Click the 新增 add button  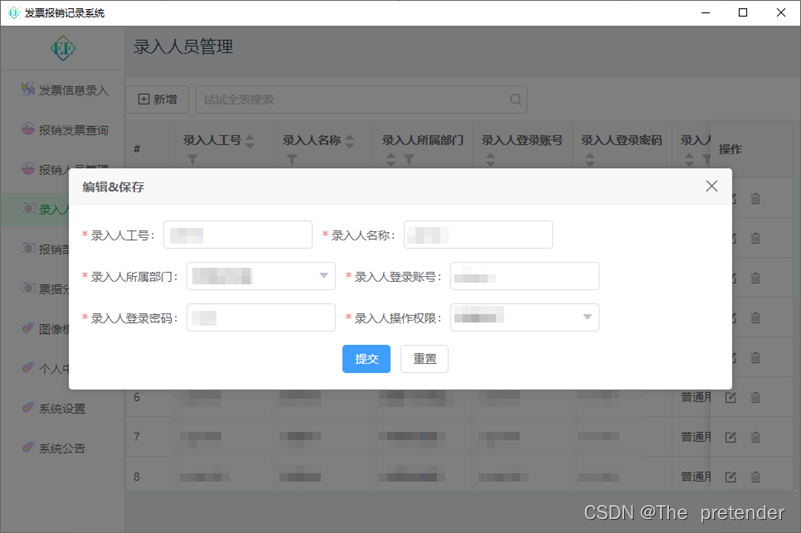[157, 99]
